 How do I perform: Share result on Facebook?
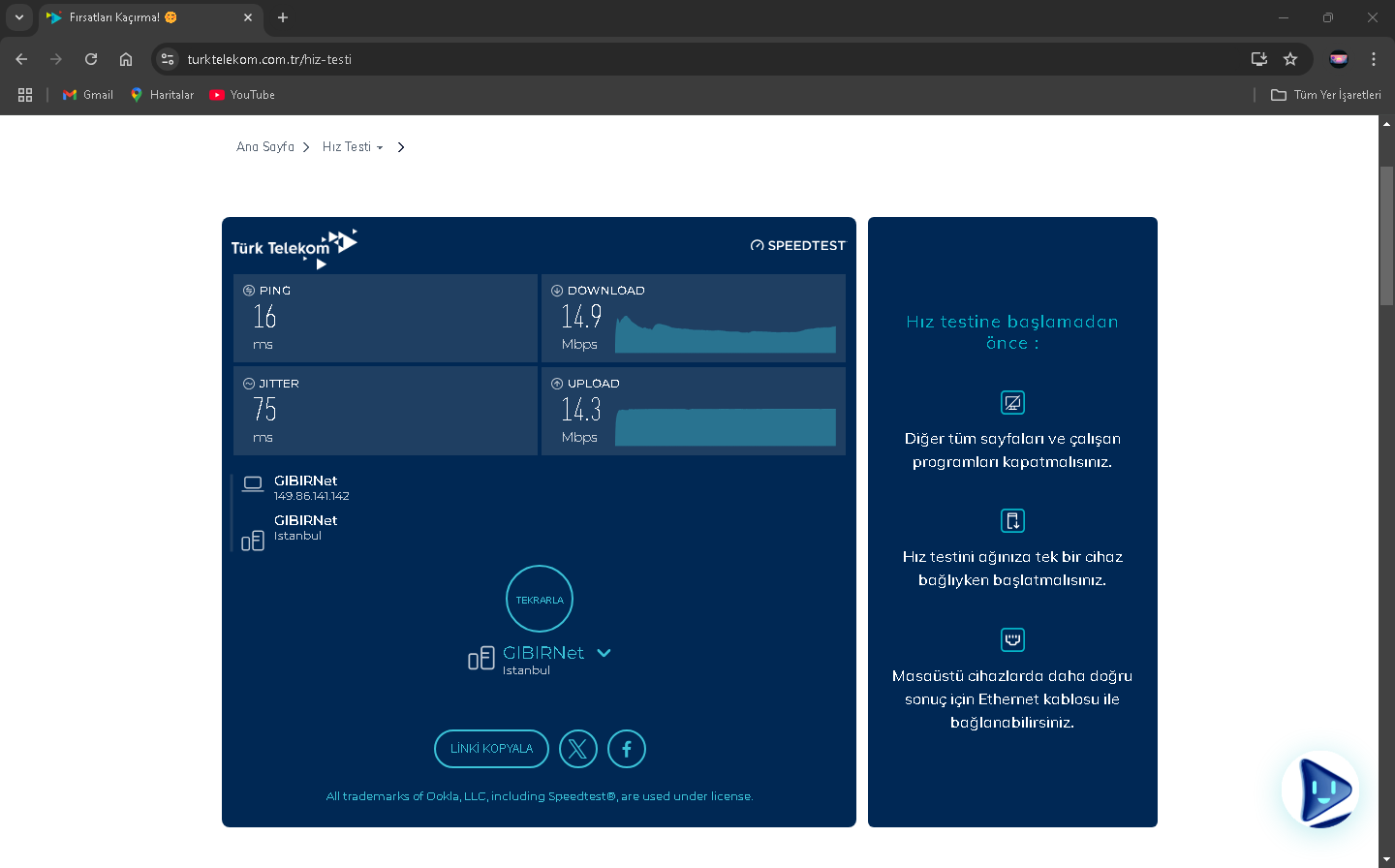pos(627,749)
